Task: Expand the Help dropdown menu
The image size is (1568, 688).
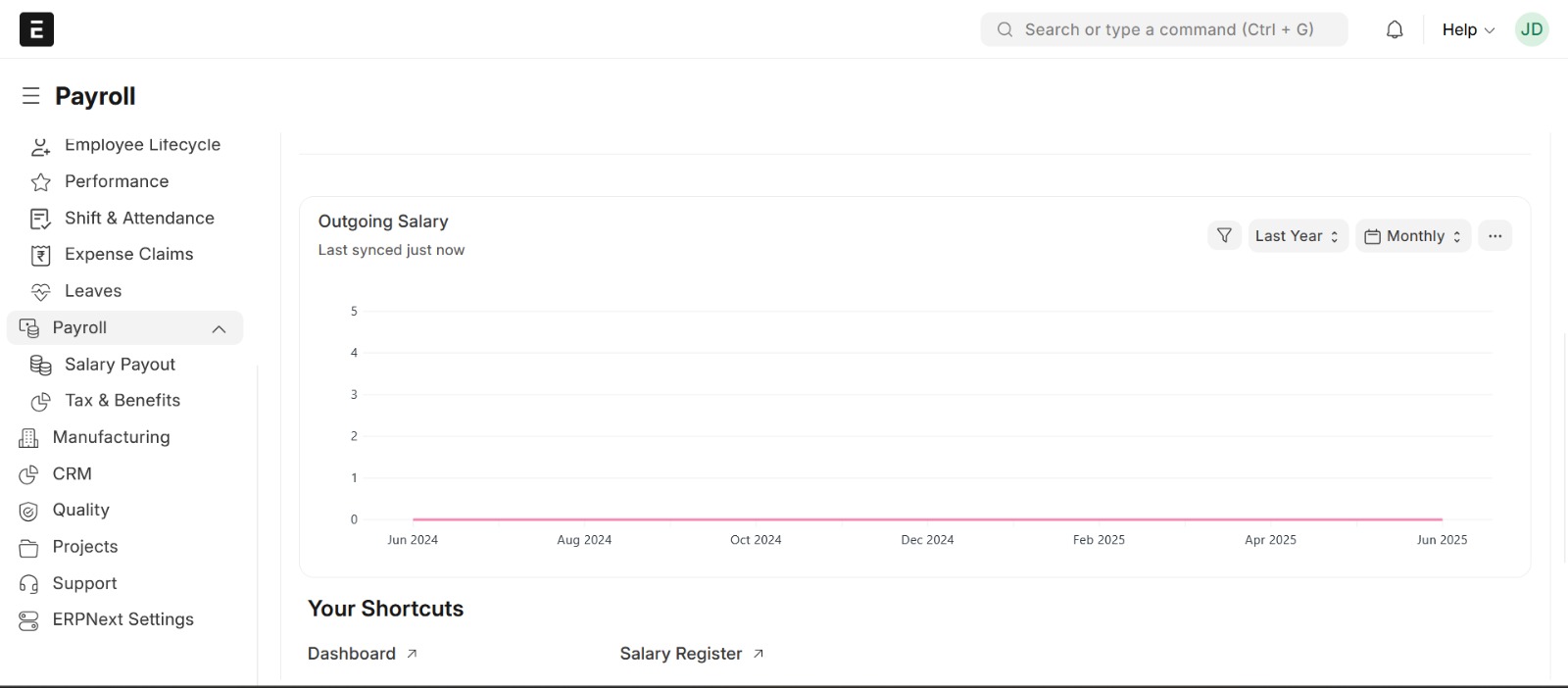Action: [x=1467, y=29]
